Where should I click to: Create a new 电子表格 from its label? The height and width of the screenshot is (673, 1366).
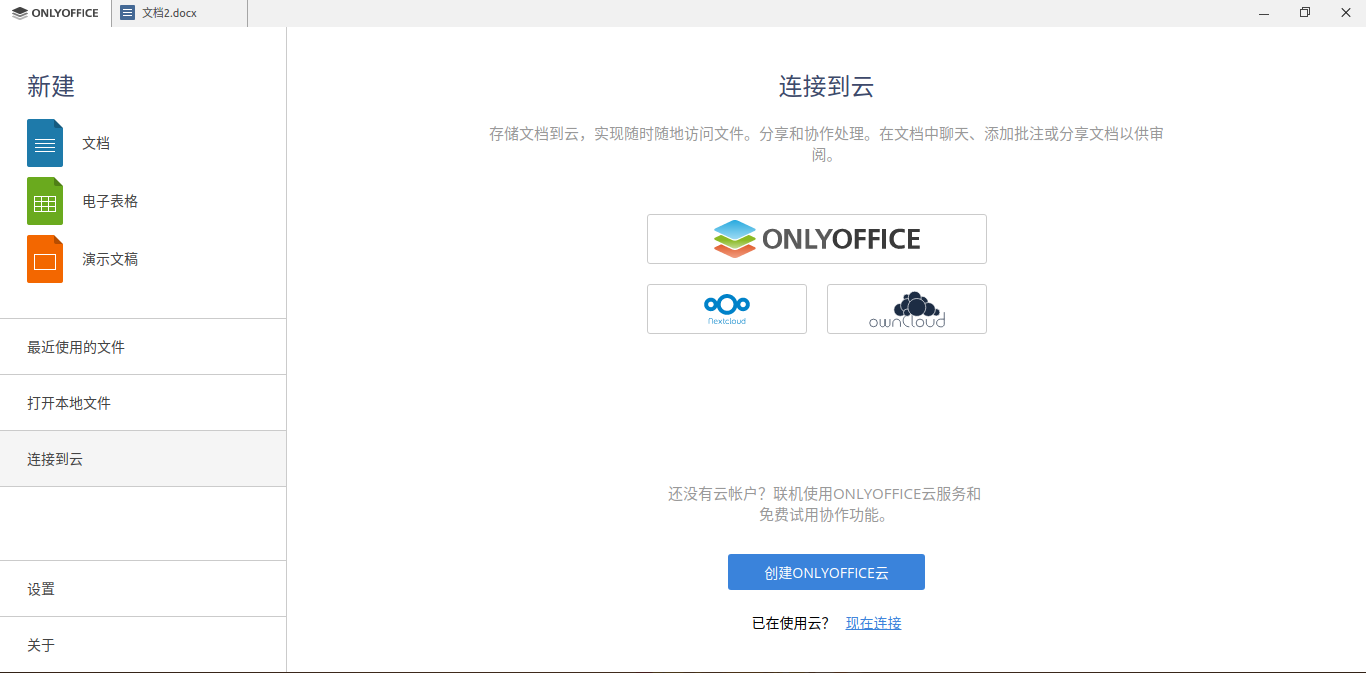tap(110, 201)
